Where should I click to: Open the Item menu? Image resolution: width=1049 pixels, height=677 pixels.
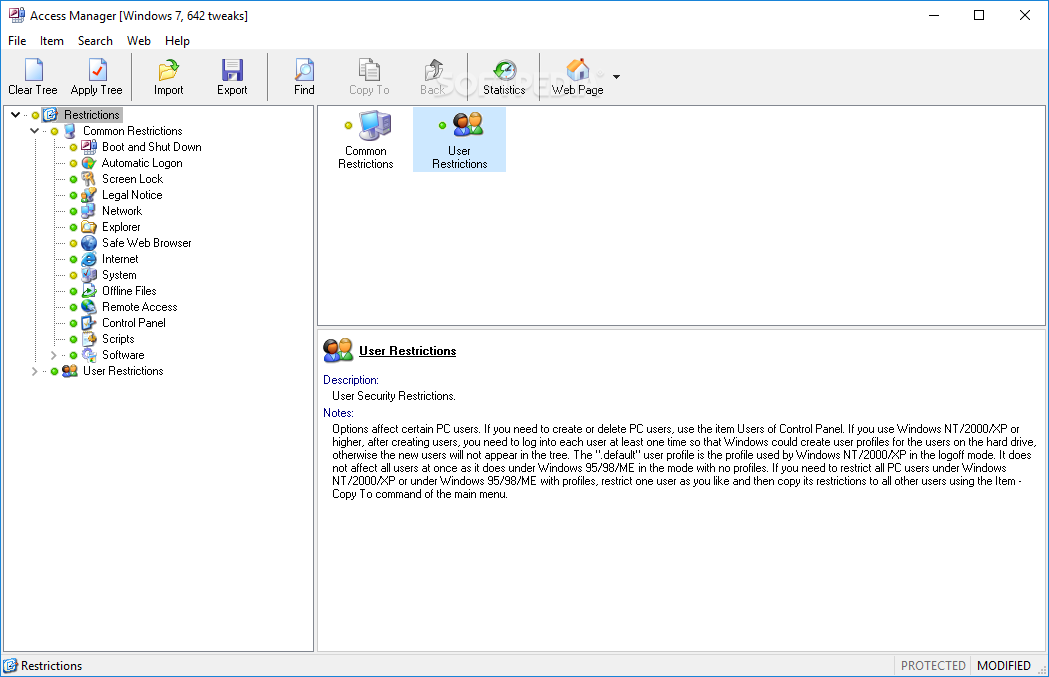coord(52,41)
